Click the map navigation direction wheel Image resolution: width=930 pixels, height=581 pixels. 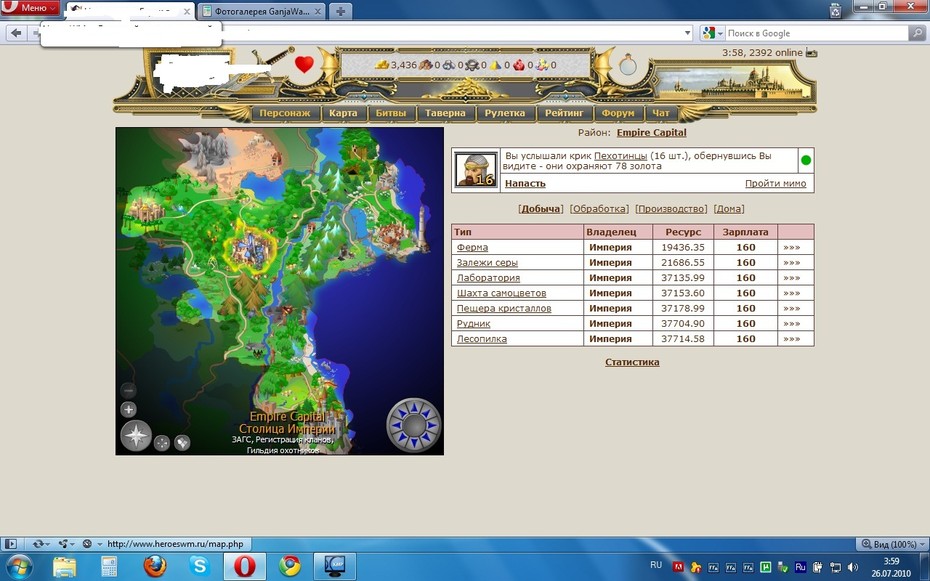[x=414, y=425]
